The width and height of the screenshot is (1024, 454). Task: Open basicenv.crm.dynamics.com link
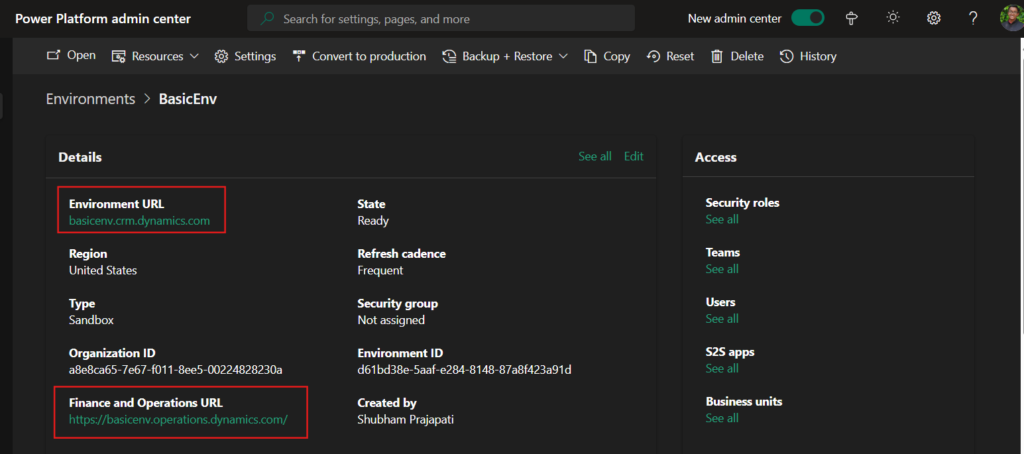pyautogui.click(x=140, y=221)
